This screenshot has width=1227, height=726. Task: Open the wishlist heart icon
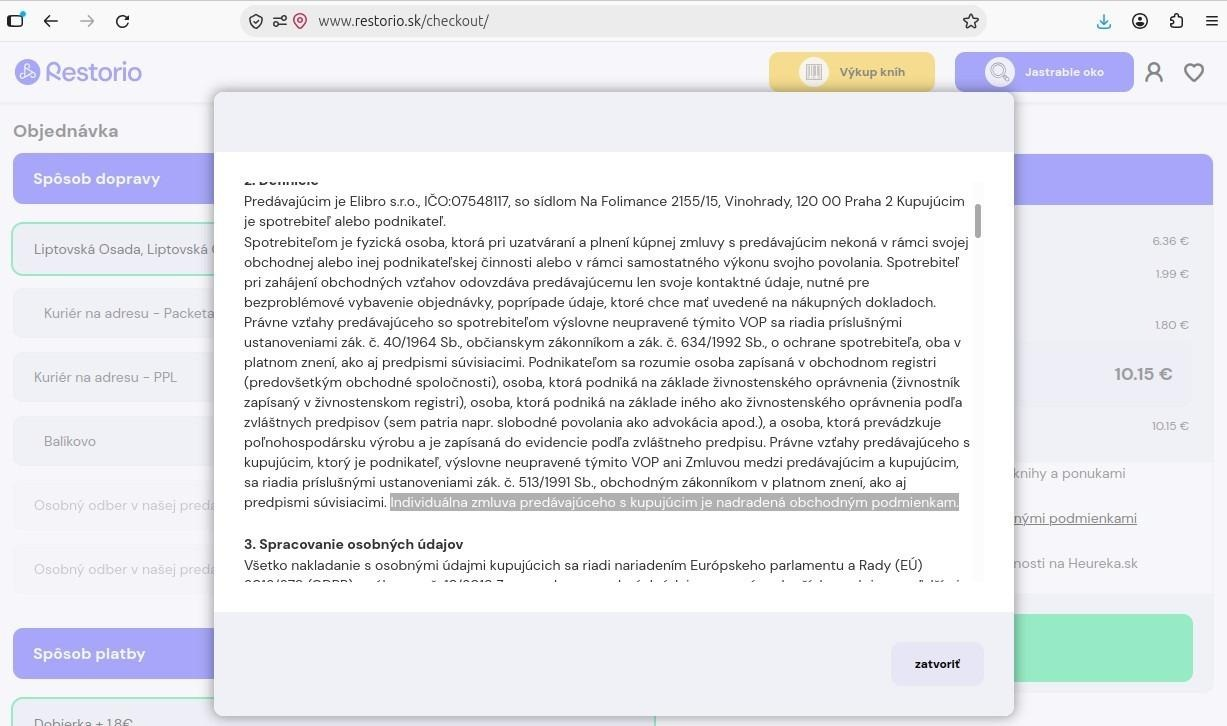tap(1194, 72)
